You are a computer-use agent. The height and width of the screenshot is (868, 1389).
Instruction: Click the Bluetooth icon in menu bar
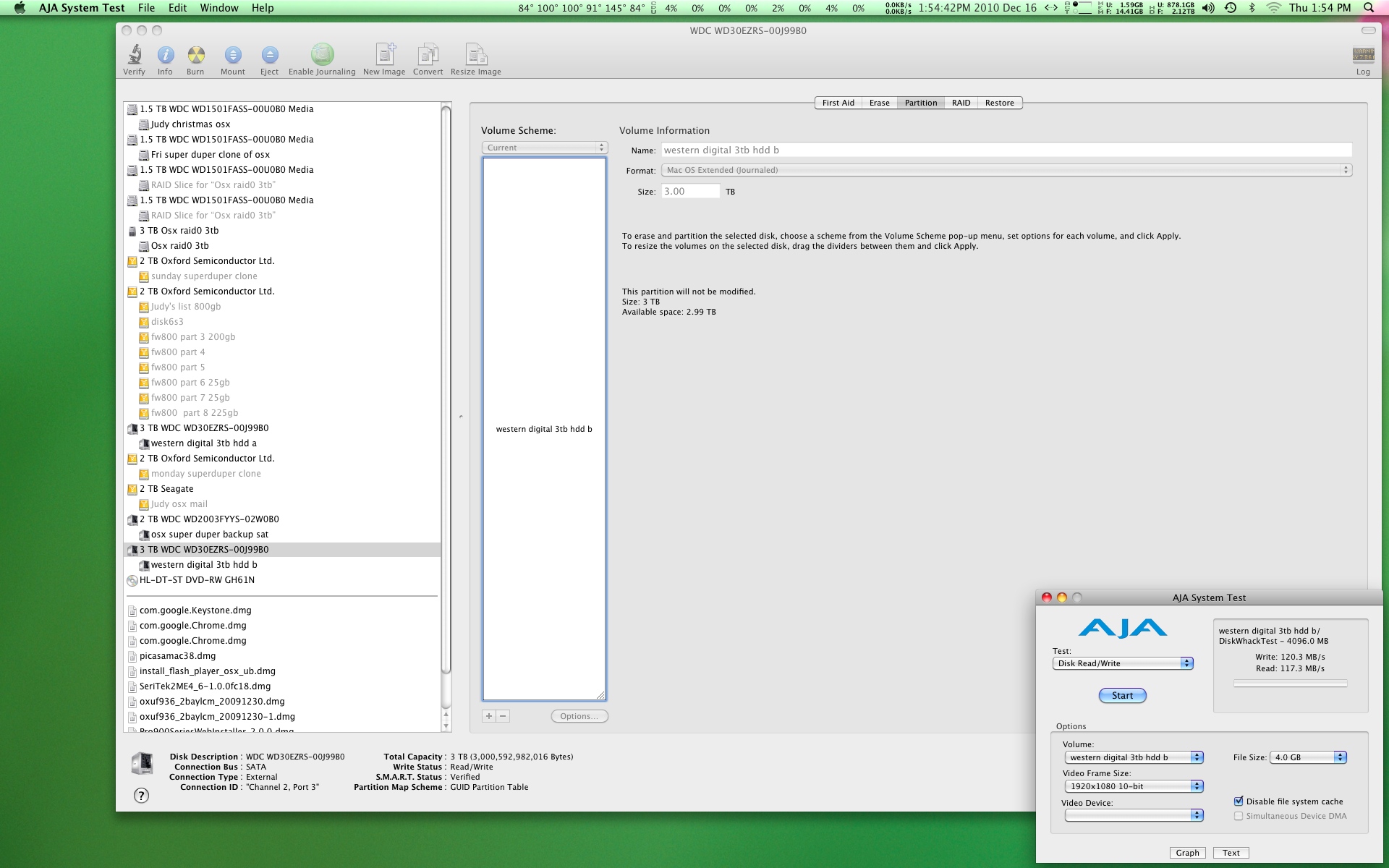(x=1252, y=8)
